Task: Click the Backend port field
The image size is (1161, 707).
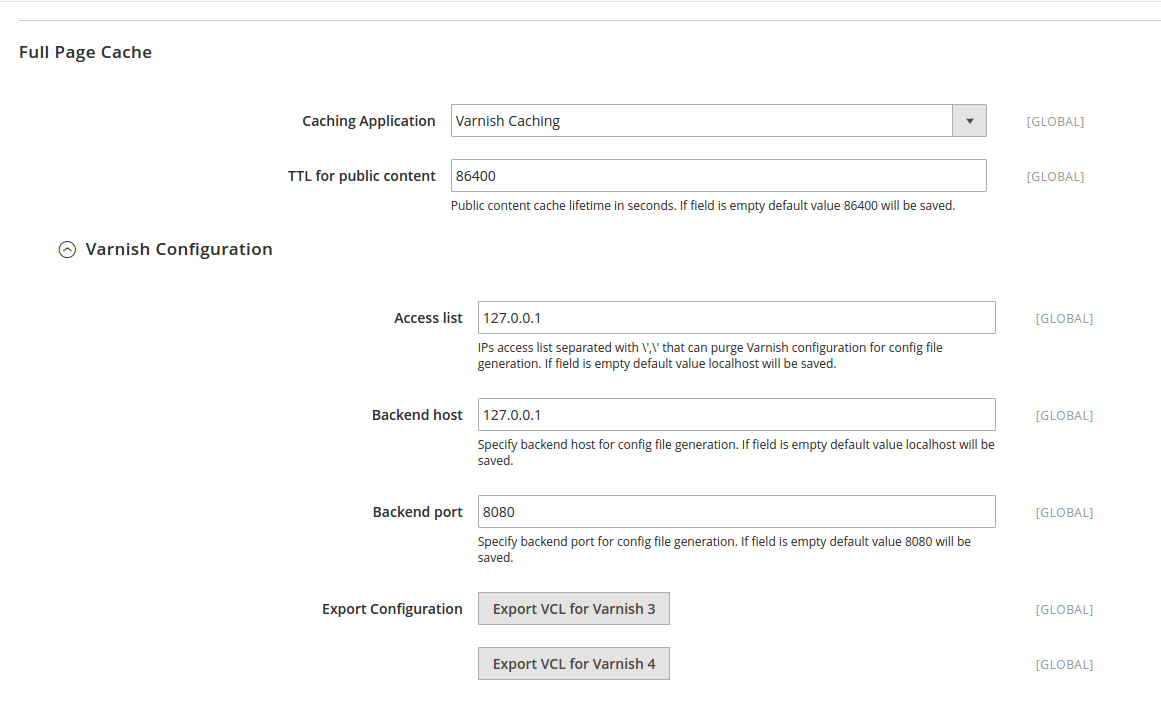Action: (736, 512)
